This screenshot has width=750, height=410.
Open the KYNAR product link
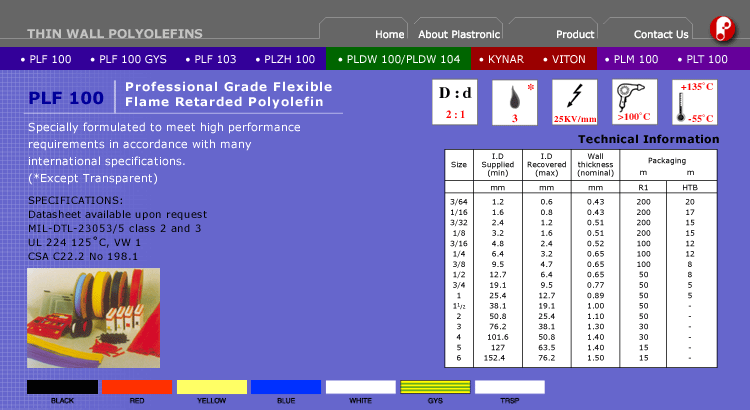pos(500,59)
